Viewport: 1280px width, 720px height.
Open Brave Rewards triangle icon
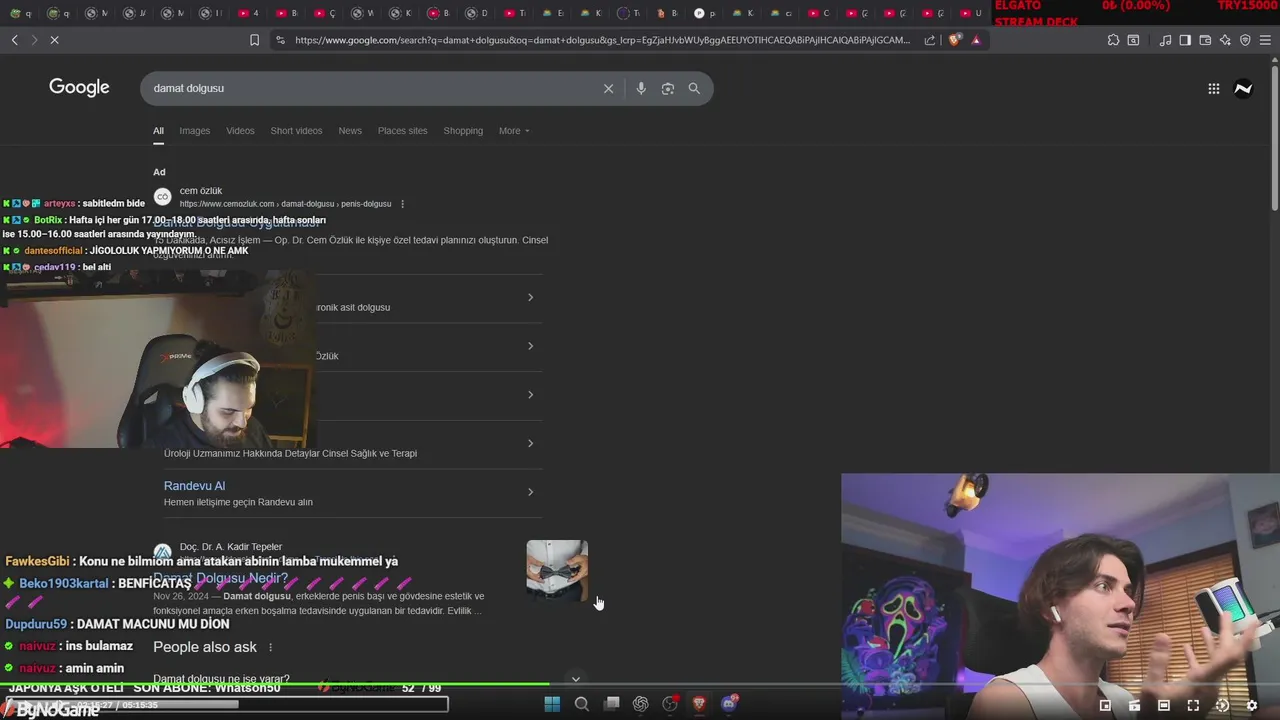pyautogui.click(x=976, y=40)
